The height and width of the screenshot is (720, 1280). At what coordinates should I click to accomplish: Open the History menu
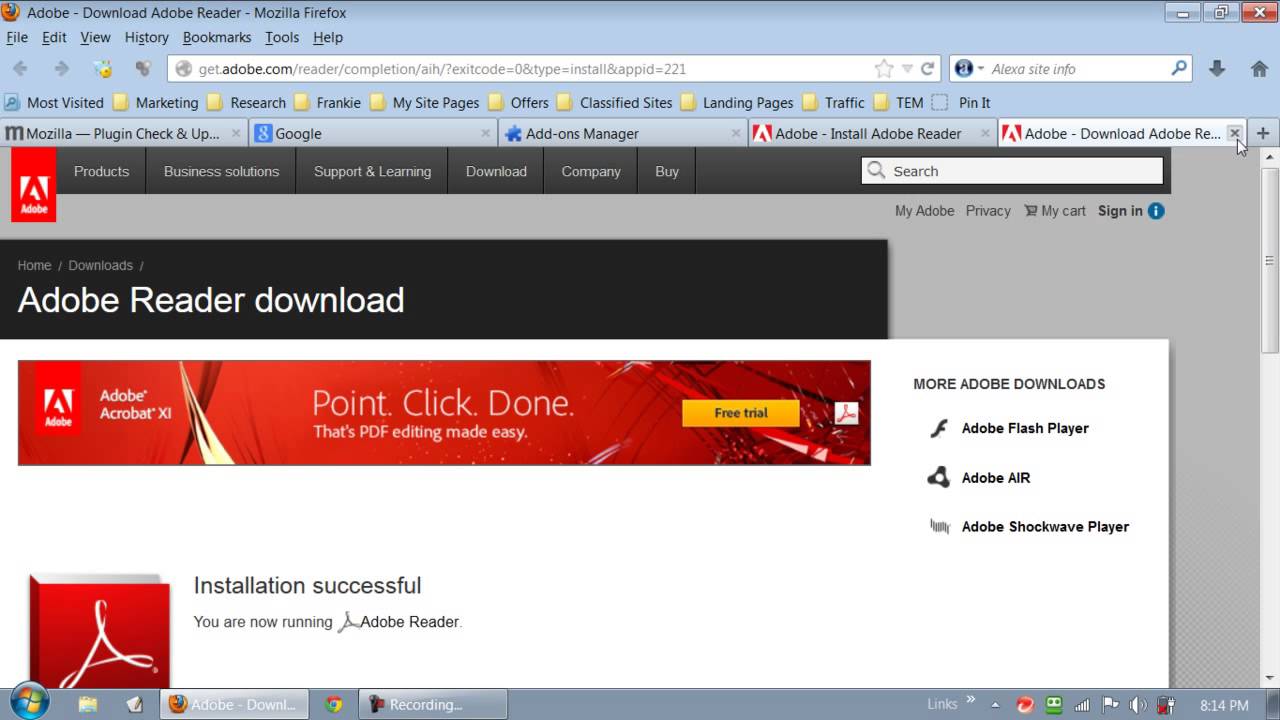(x=147, y=37)
